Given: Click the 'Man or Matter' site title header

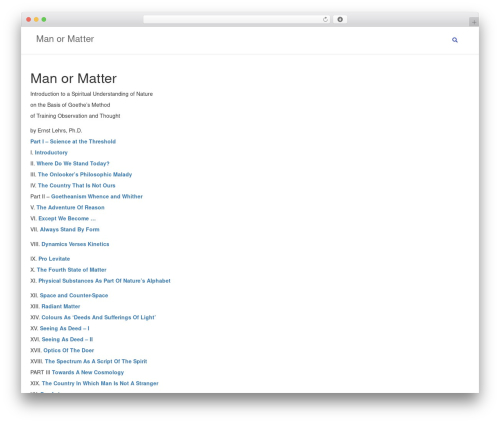Looking at the screenshot, I should [x=65, y=39].
